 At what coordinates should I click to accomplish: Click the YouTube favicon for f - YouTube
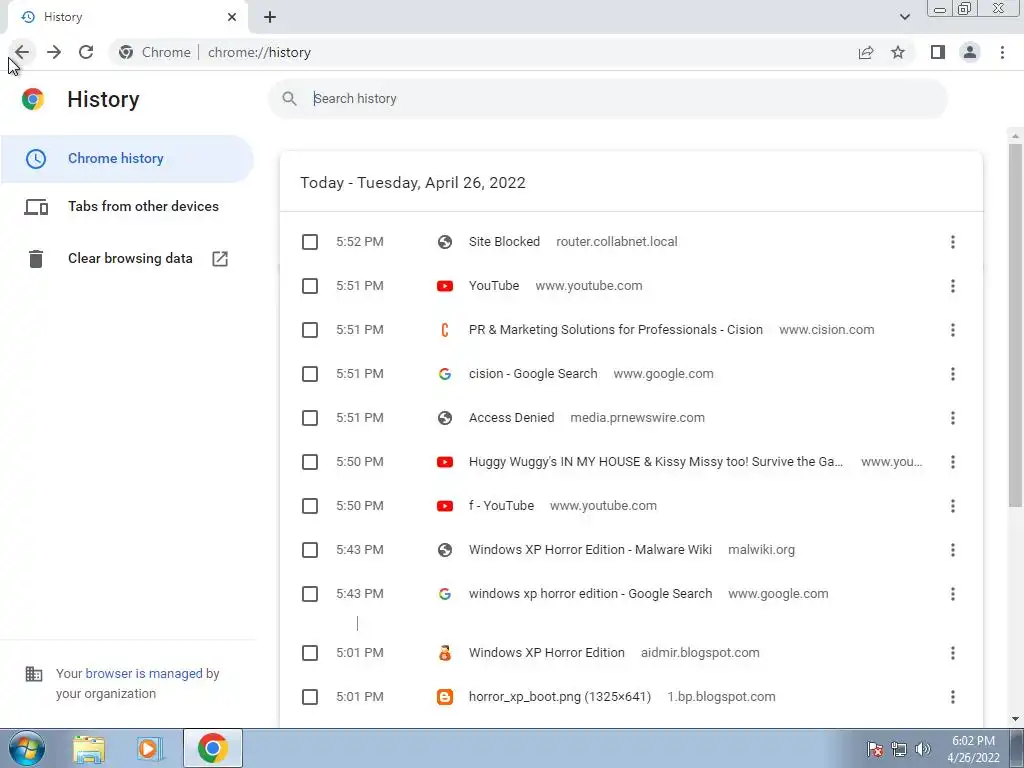coord(445,506)
